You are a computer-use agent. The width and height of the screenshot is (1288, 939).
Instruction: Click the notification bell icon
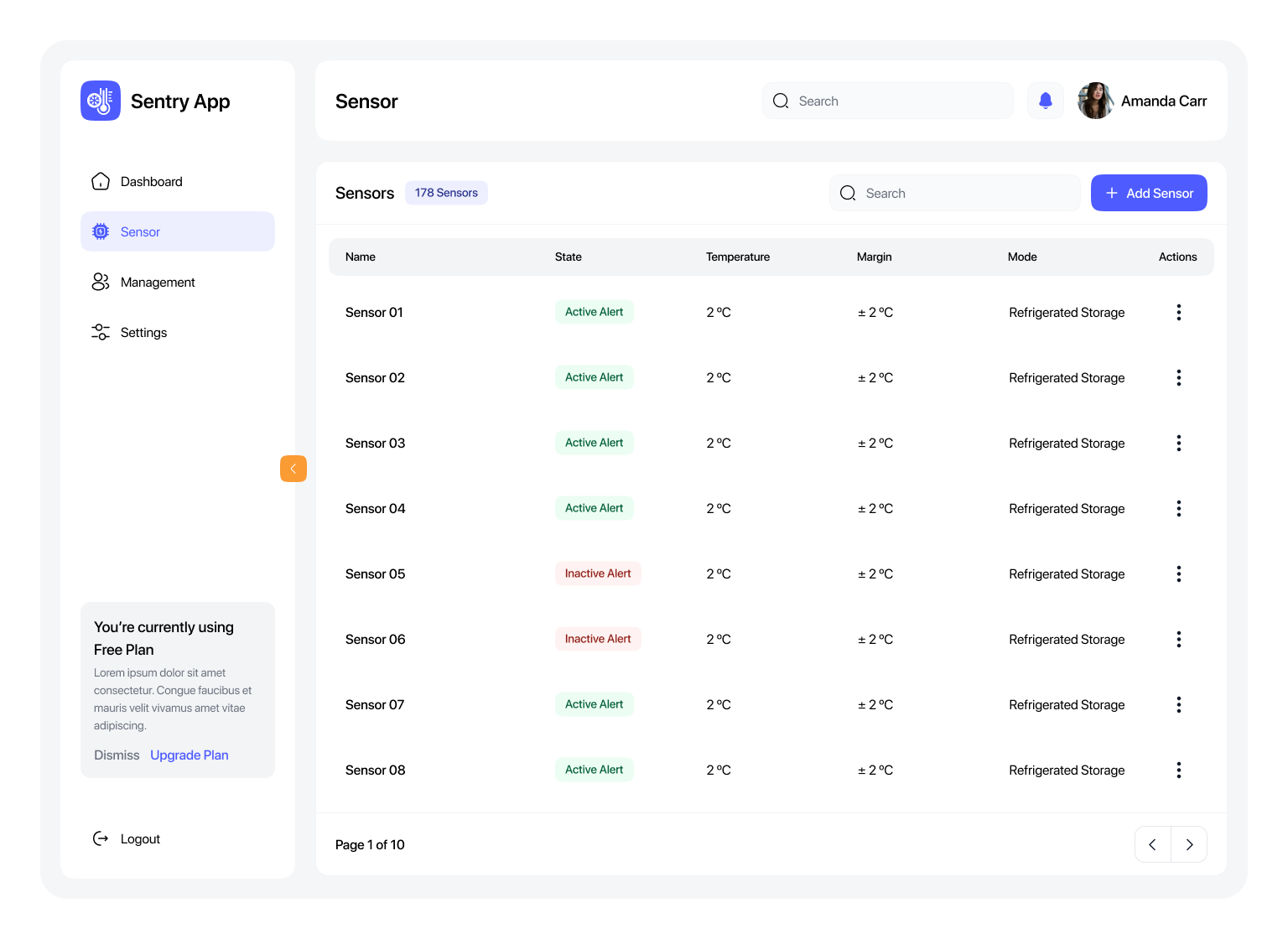[1045, 100]
